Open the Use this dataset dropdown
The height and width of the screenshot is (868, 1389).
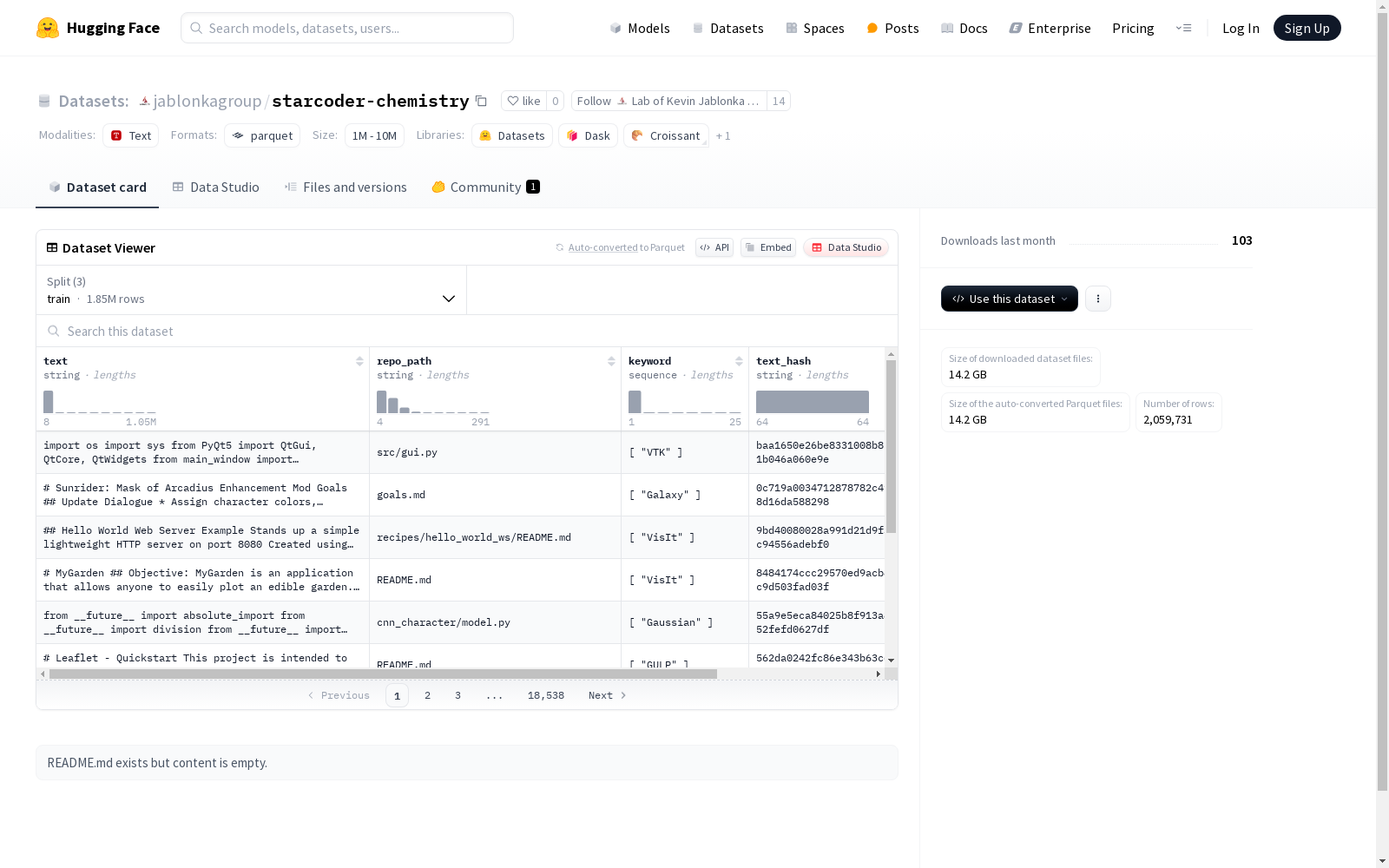(1010, 299)
